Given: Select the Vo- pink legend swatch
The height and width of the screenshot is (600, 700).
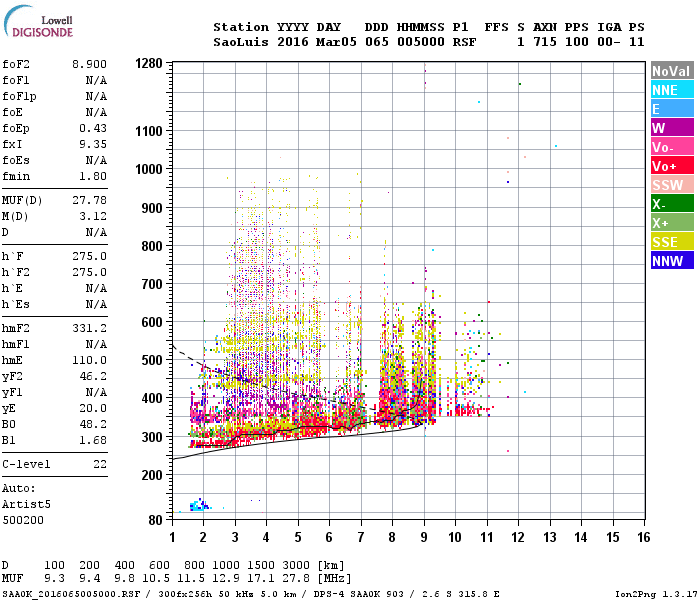Looking at the screenshot, I should (x=672, y=146).
